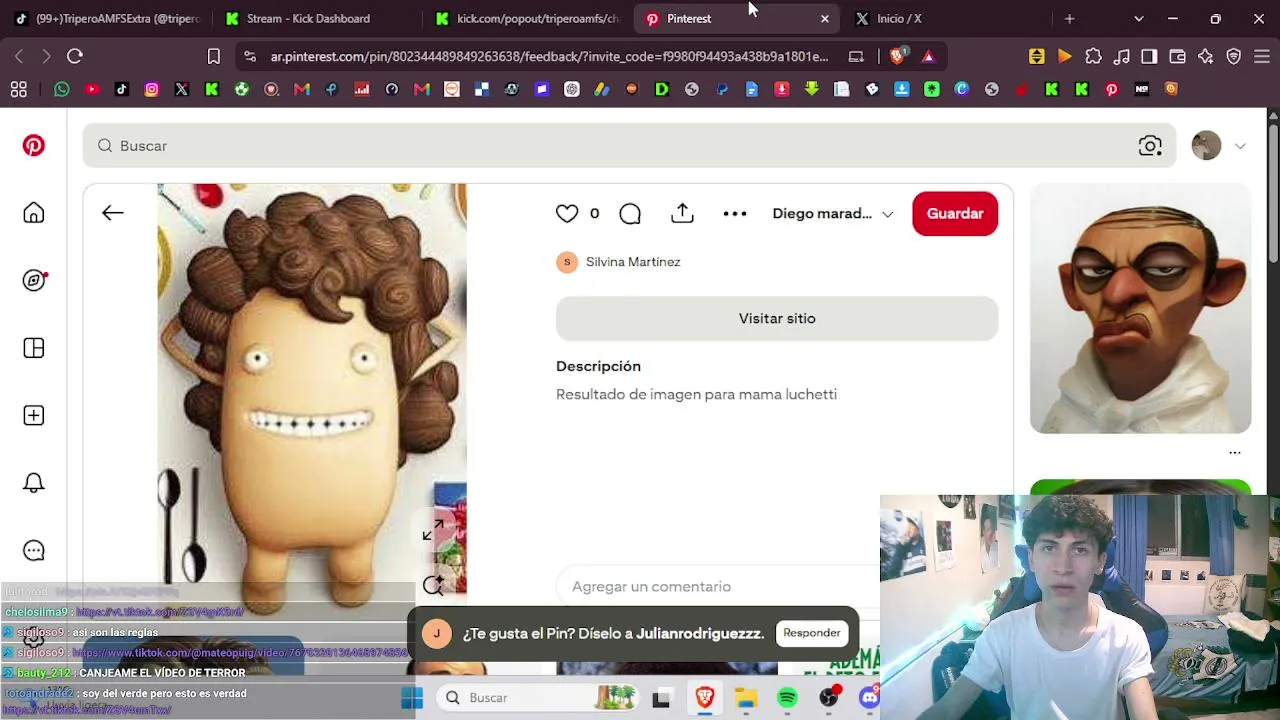The height and width of the screenshot is (720, 1280).
Task: Share the pin with the upload arrow icon
Action: tap(682, 213)
